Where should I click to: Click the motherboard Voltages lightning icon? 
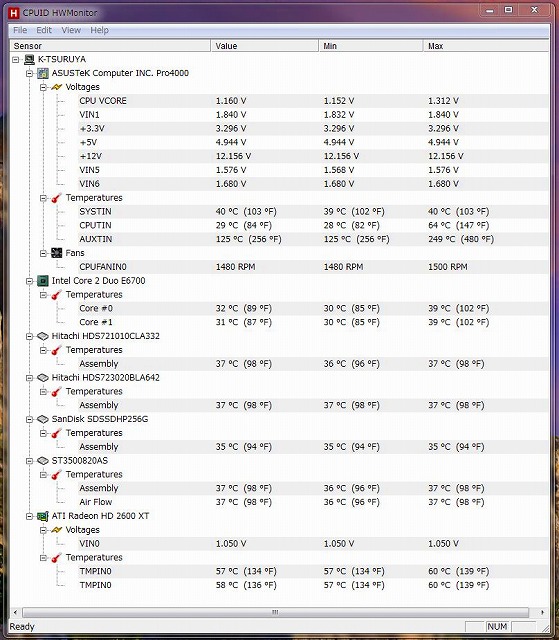coord(57,87)
